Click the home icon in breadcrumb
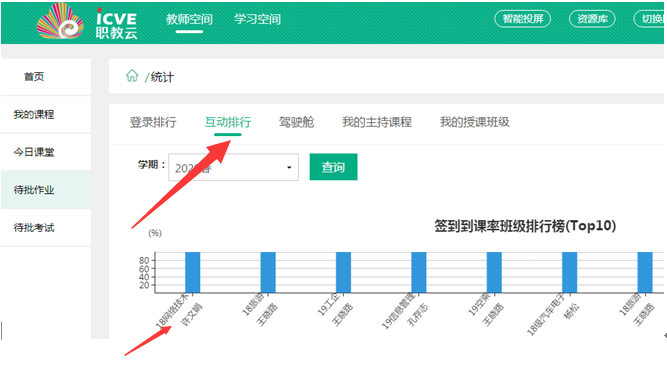 [132, 76]
